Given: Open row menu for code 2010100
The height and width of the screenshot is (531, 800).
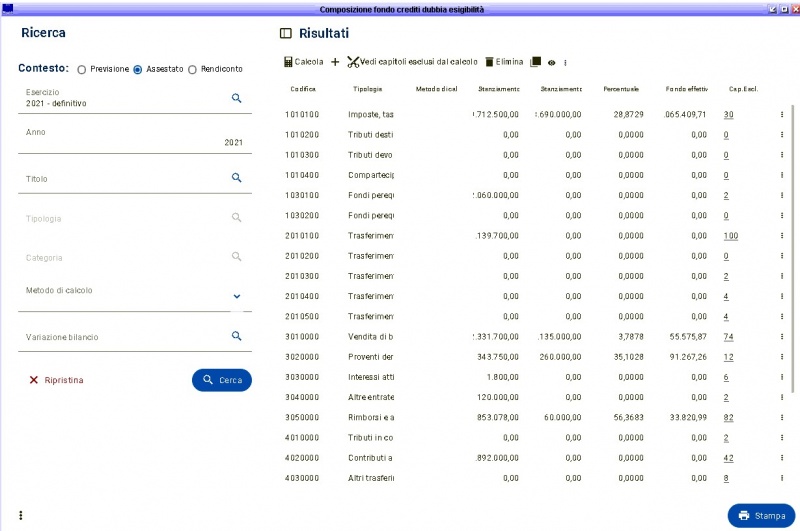Looking at the screenshot, I should [782, 236].
